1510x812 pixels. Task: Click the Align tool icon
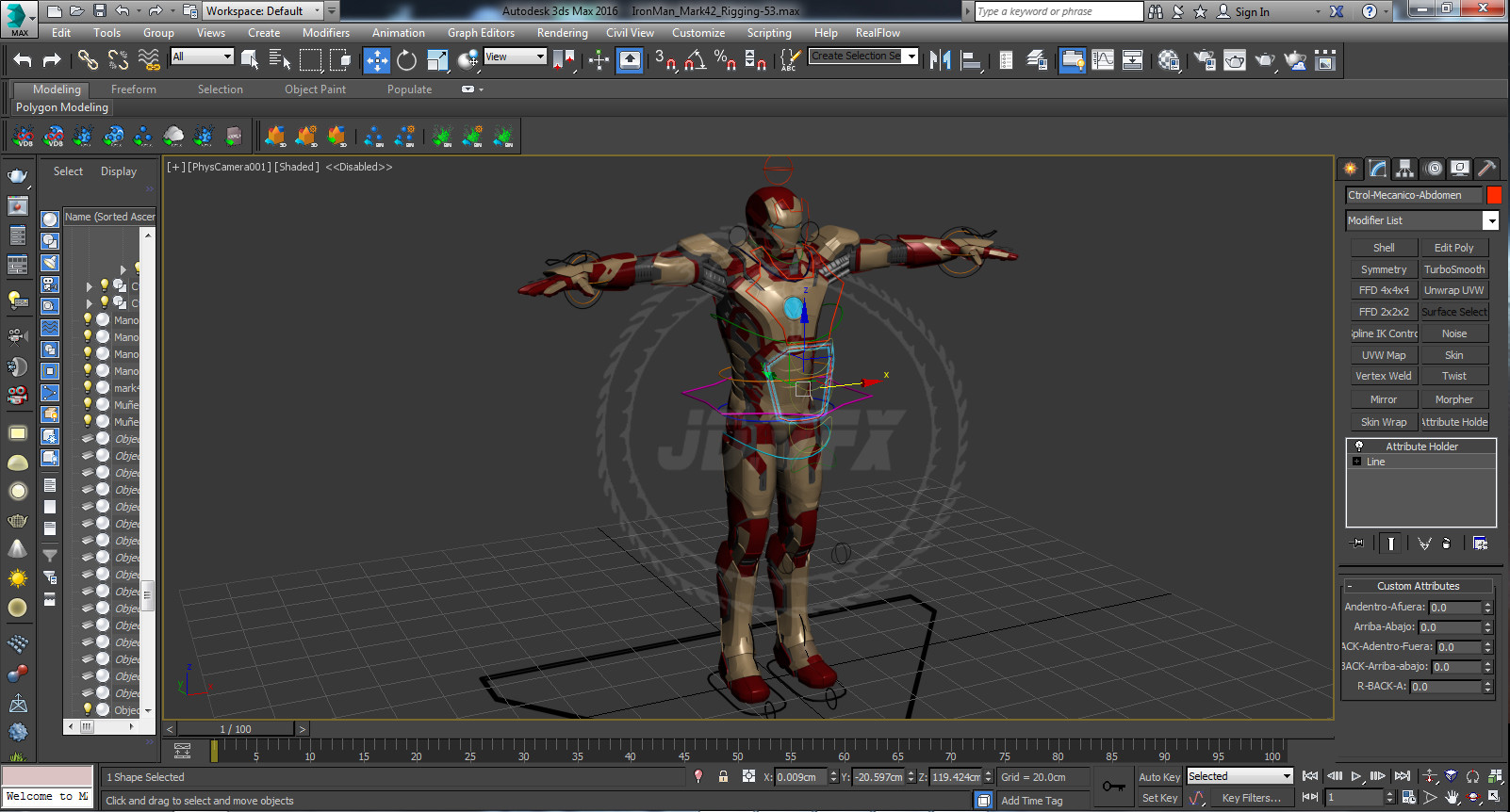tap(971, 60)
